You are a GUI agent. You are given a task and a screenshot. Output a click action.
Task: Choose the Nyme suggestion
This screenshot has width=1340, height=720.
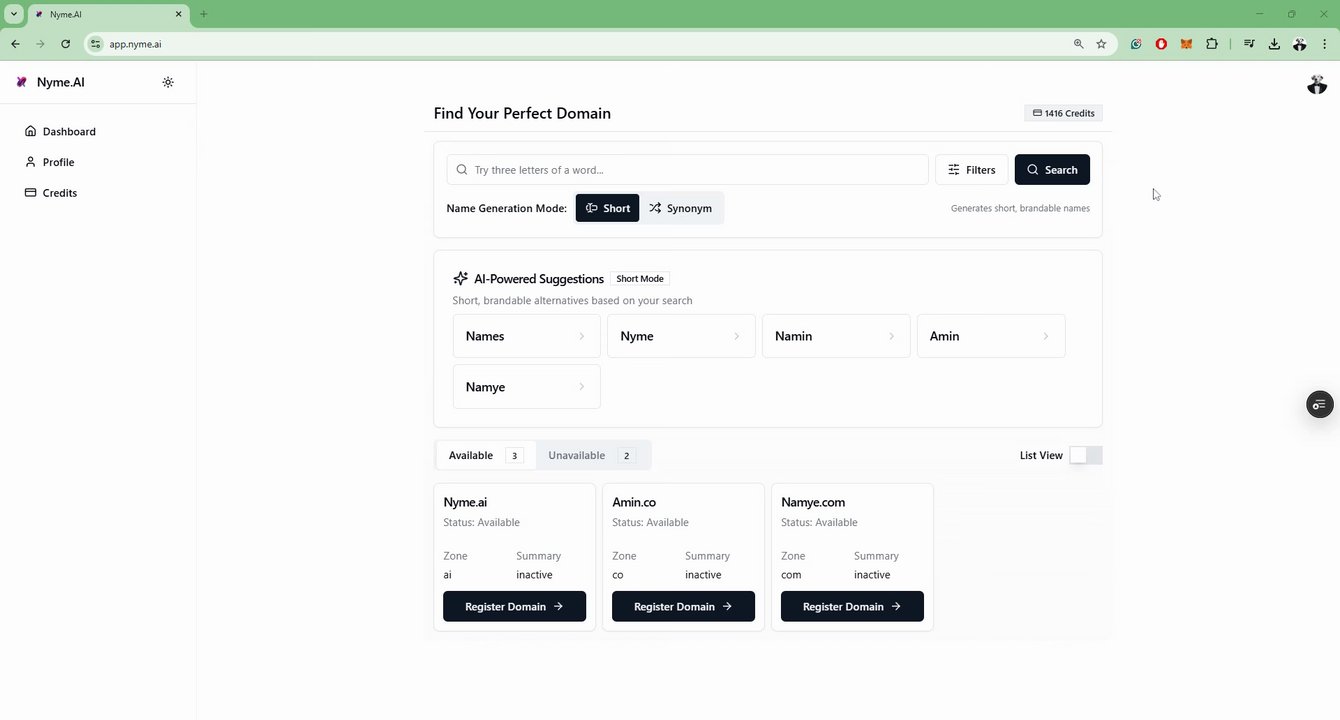click(681, 336)
